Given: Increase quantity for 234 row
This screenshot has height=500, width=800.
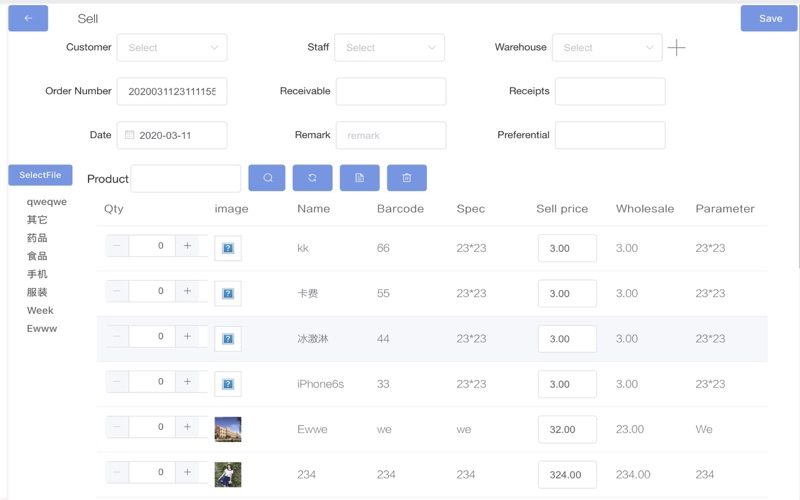Looking at the screenshot, I should 187,472.
